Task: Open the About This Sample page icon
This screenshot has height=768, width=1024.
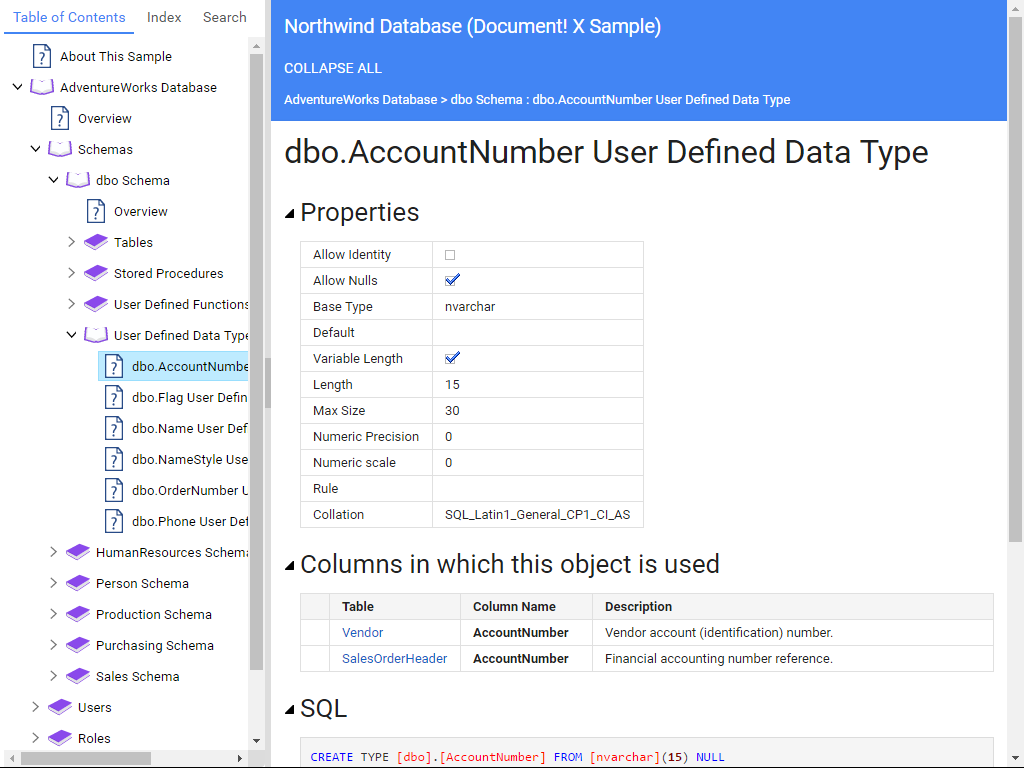Action: [42, 56]
